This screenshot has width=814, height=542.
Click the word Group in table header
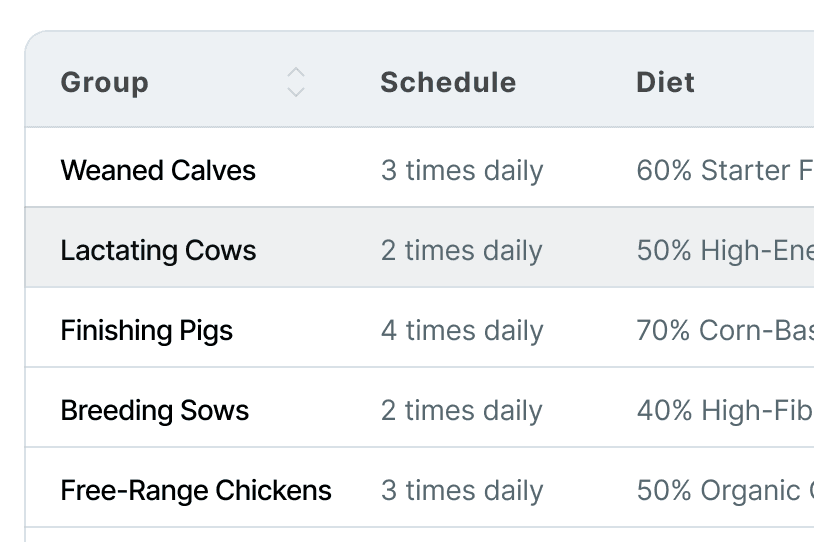pos(105,83)
